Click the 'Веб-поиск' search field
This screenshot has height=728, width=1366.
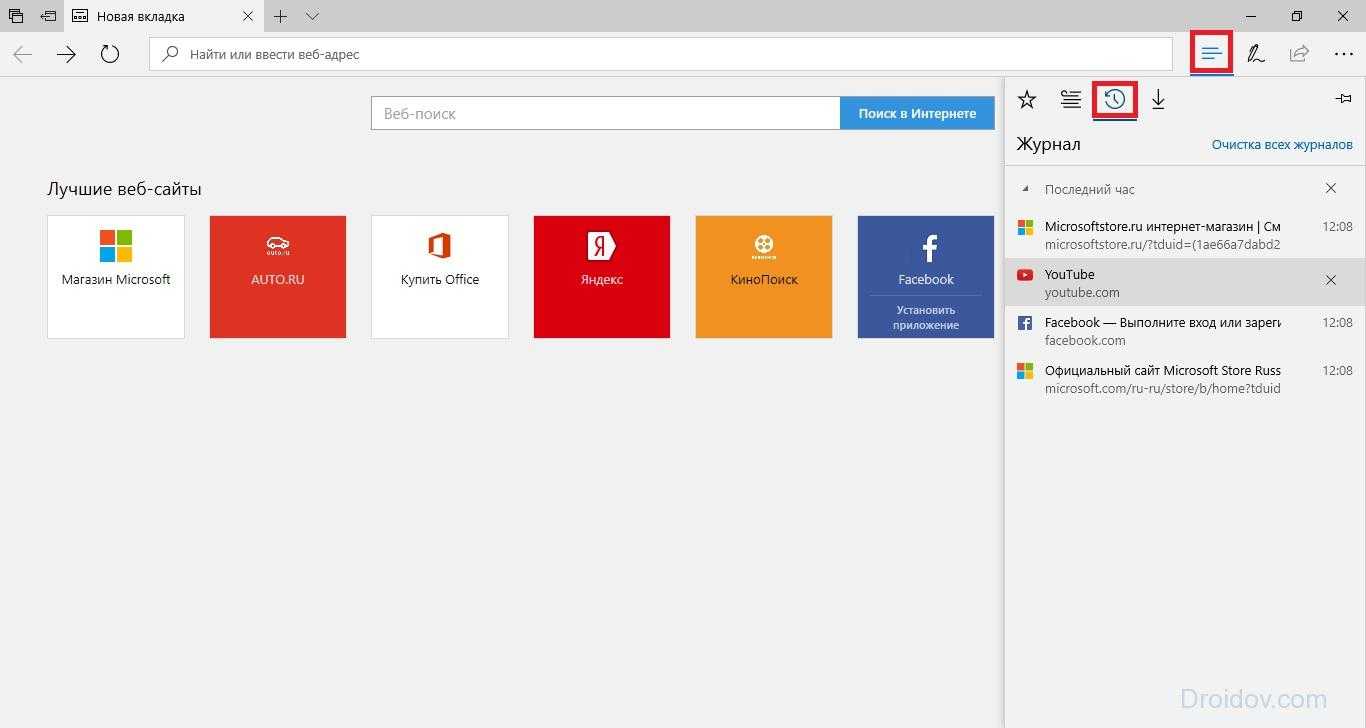click(x=605, y=114)
